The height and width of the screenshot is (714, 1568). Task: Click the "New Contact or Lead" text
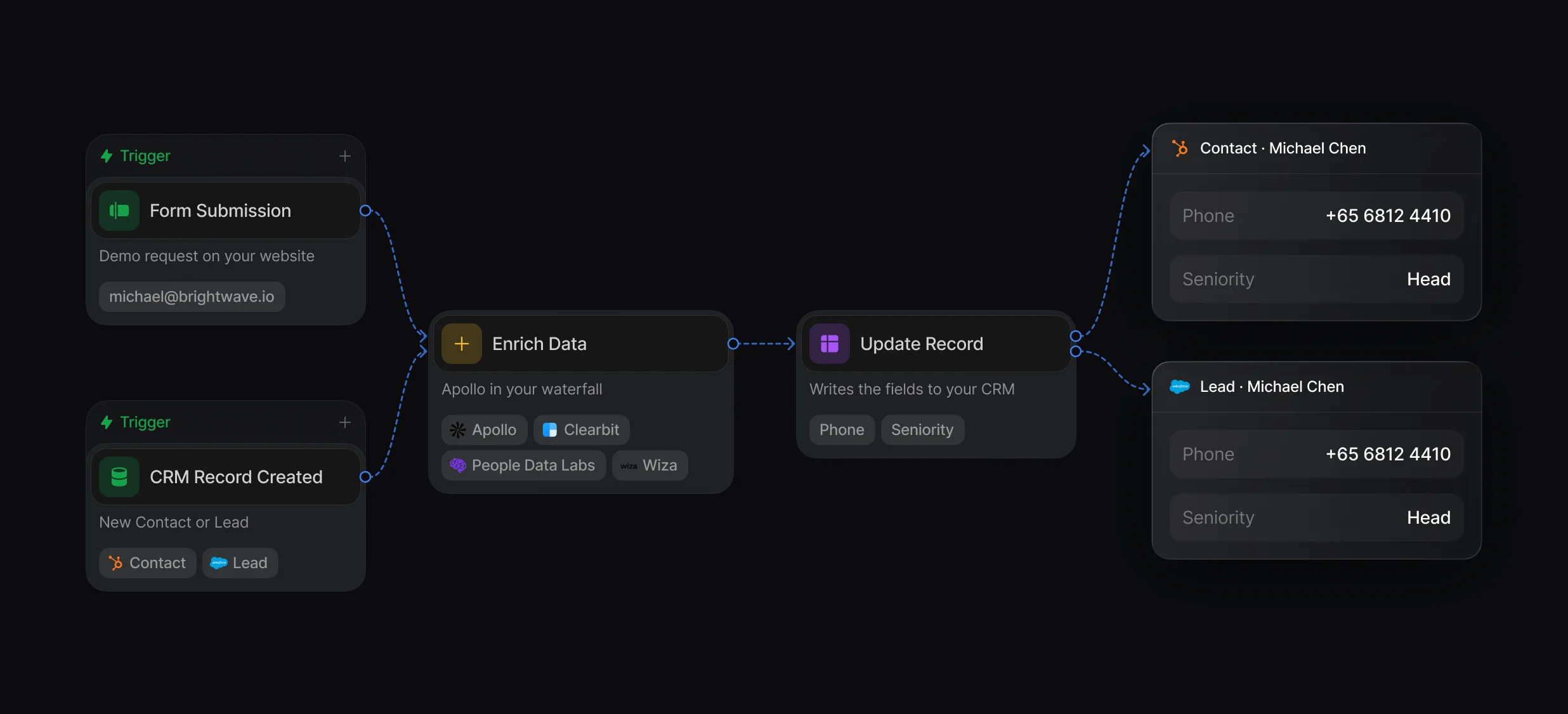[174, 523]
